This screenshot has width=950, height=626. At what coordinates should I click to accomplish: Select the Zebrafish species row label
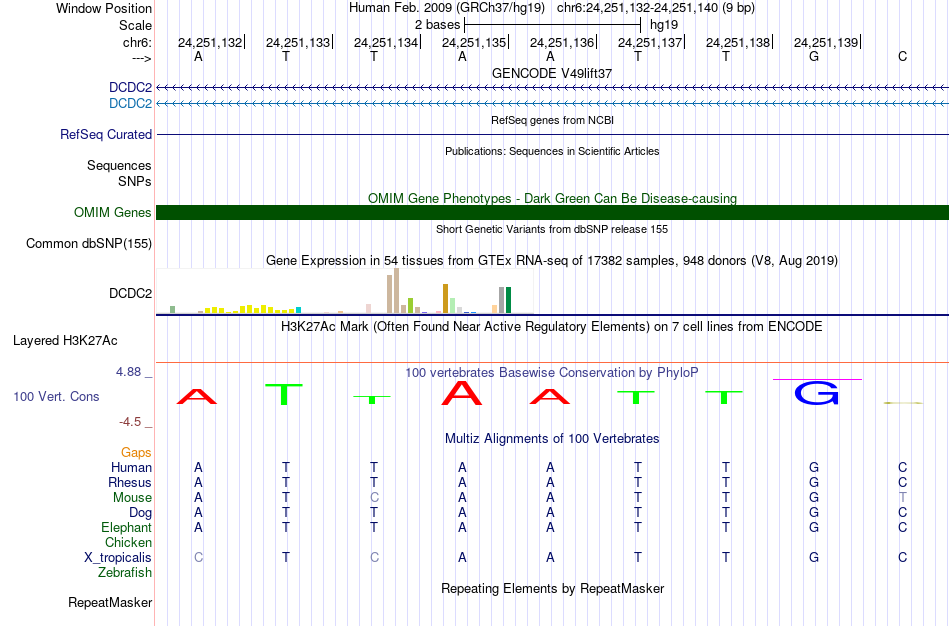tap(125, 572)
